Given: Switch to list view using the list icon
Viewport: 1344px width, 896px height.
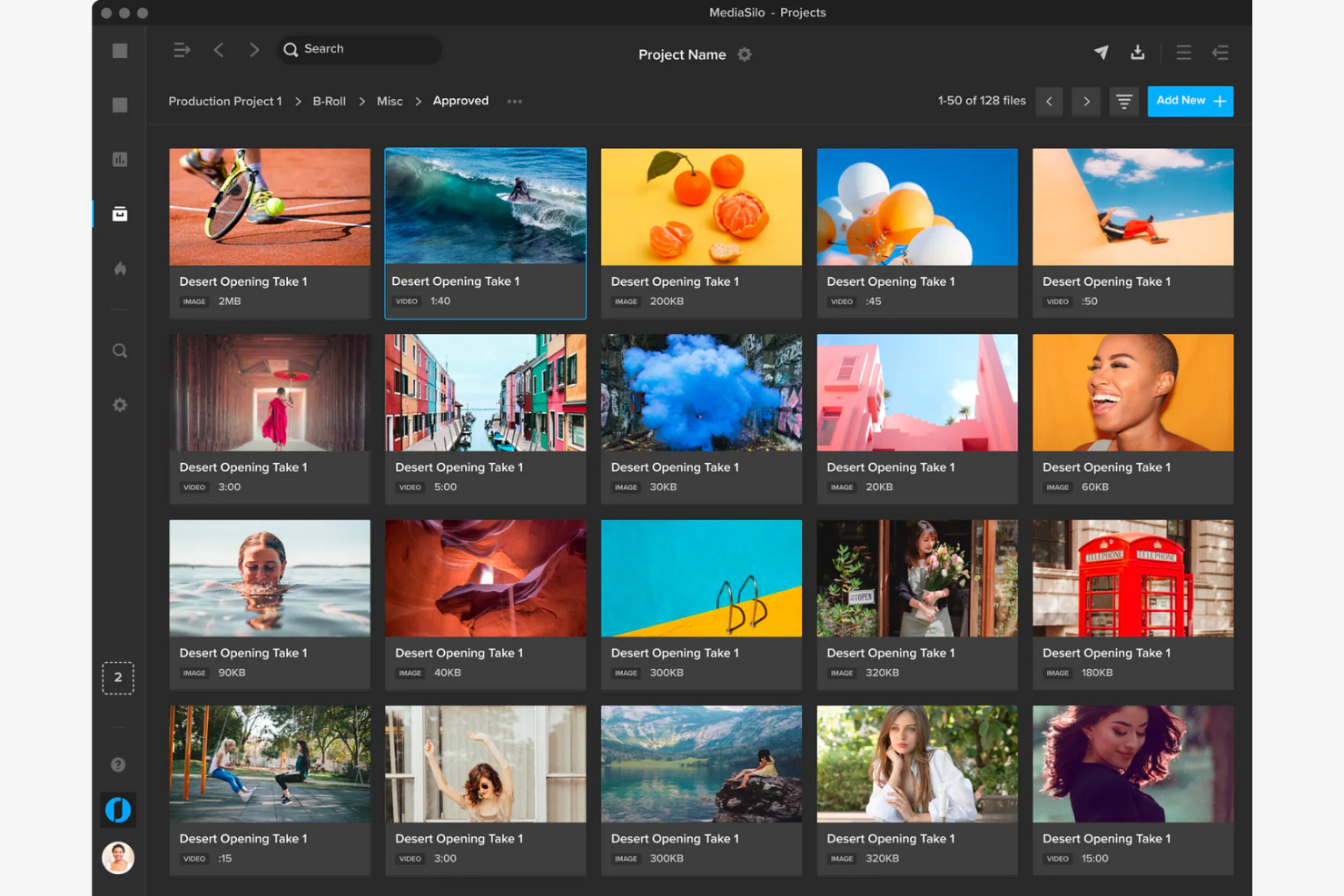Looking at the screenshot, I should click(1183, 53).
